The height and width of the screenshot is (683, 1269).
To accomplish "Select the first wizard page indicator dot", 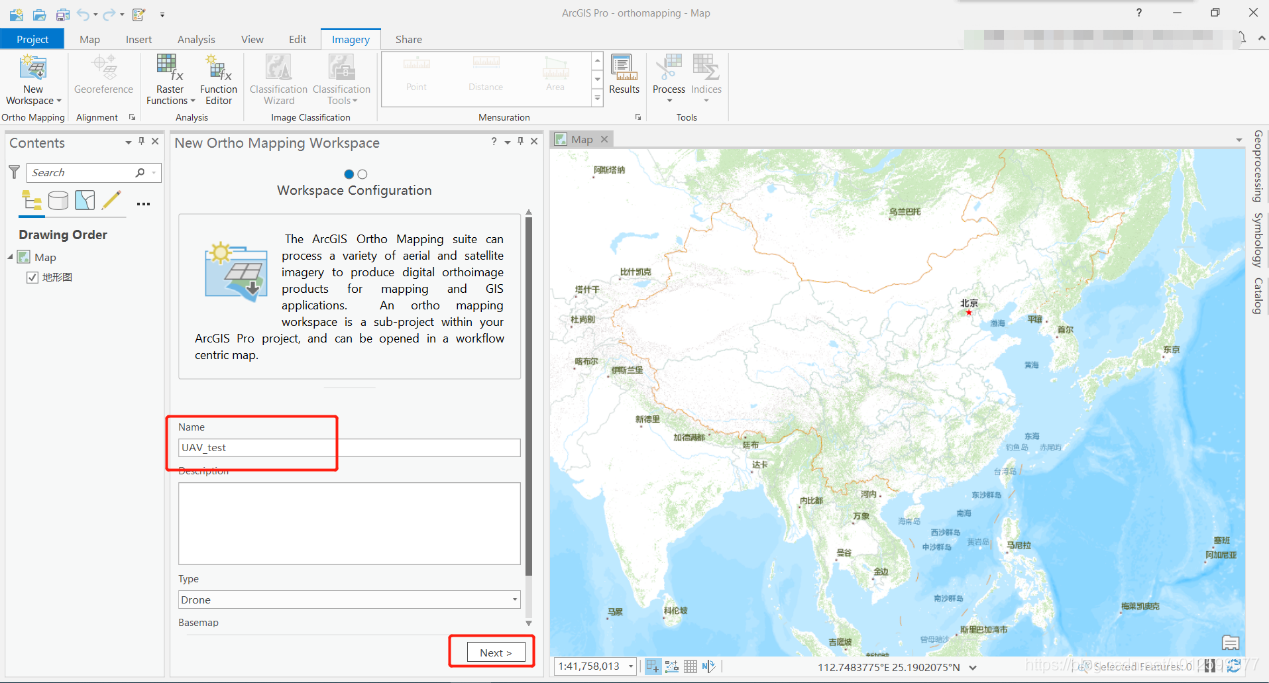I will (x=349, y=174).
